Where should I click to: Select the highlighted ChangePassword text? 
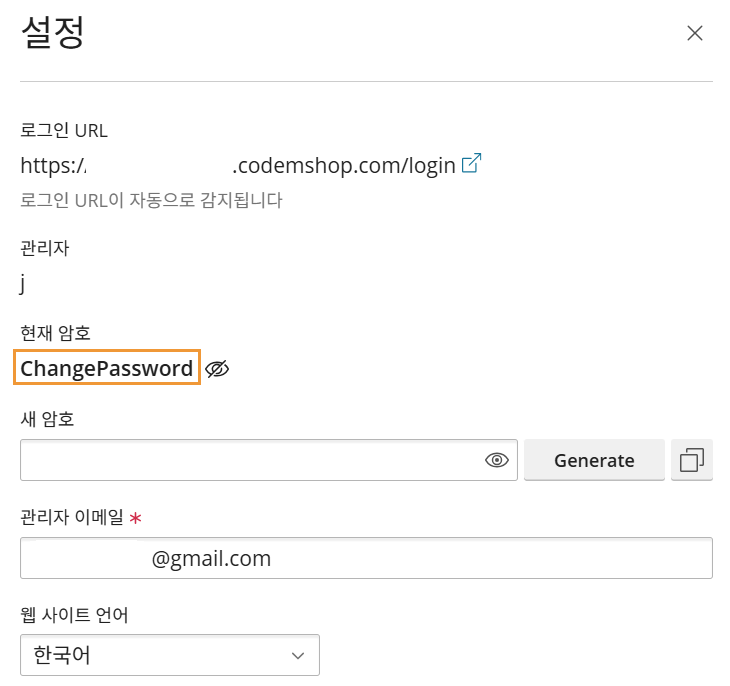tap(107, 369)
